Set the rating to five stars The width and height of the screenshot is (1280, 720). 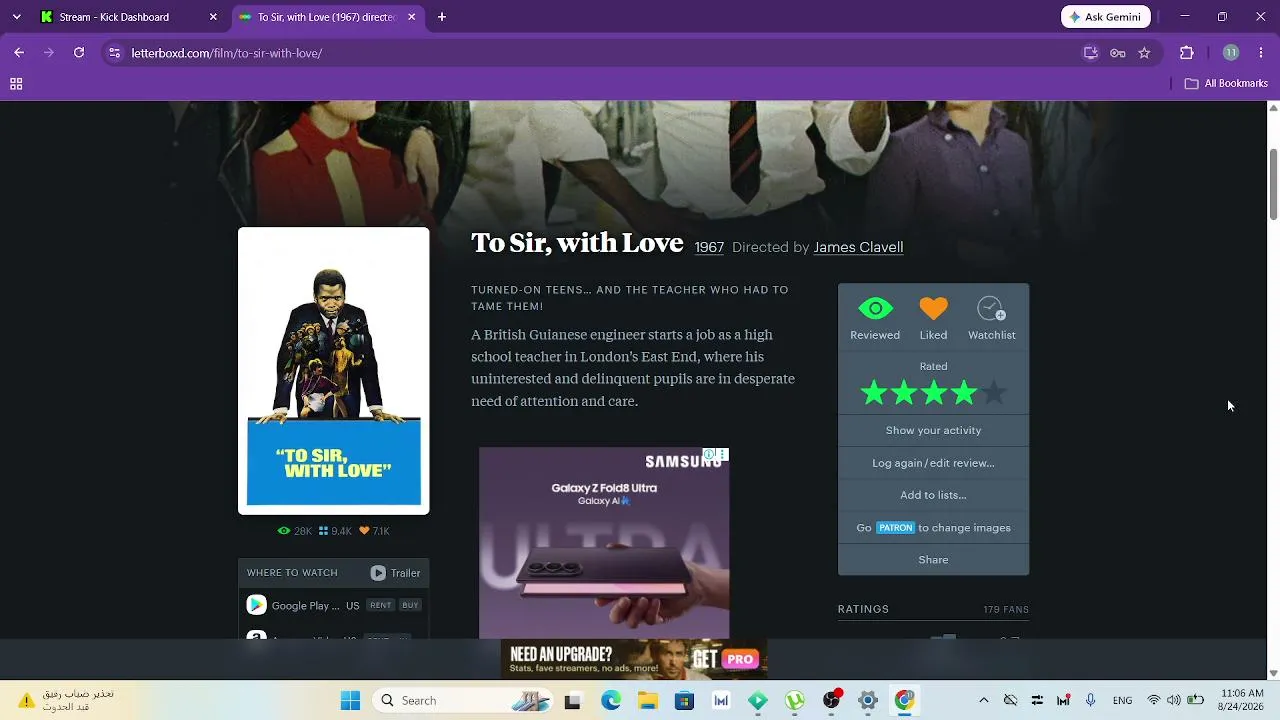[994, 393]
